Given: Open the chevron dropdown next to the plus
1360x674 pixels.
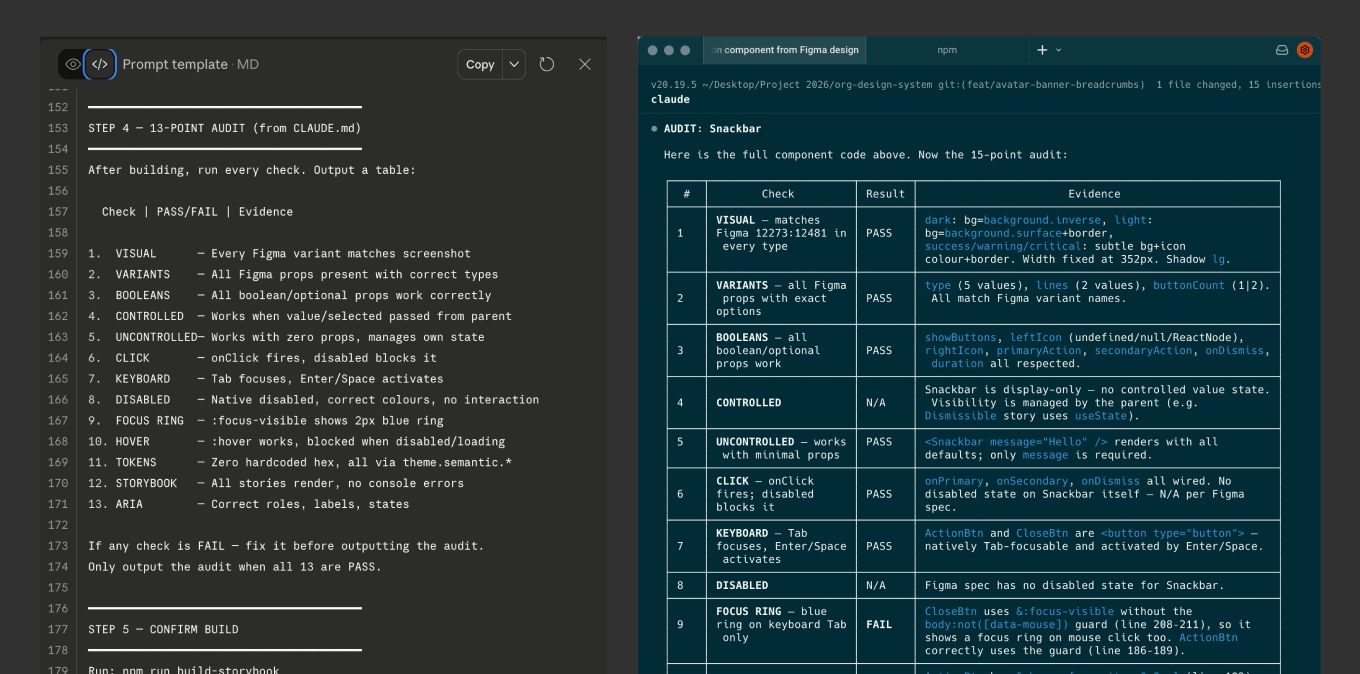Looking at the screenshot, I should tap(1059, 50).
